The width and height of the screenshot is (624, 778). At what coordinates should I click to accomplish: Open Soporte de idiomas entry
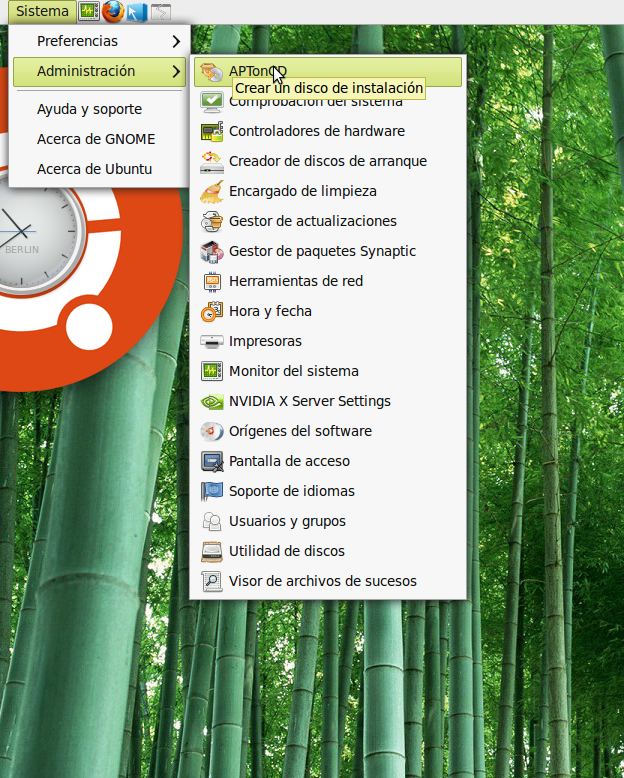click(292, 491)
